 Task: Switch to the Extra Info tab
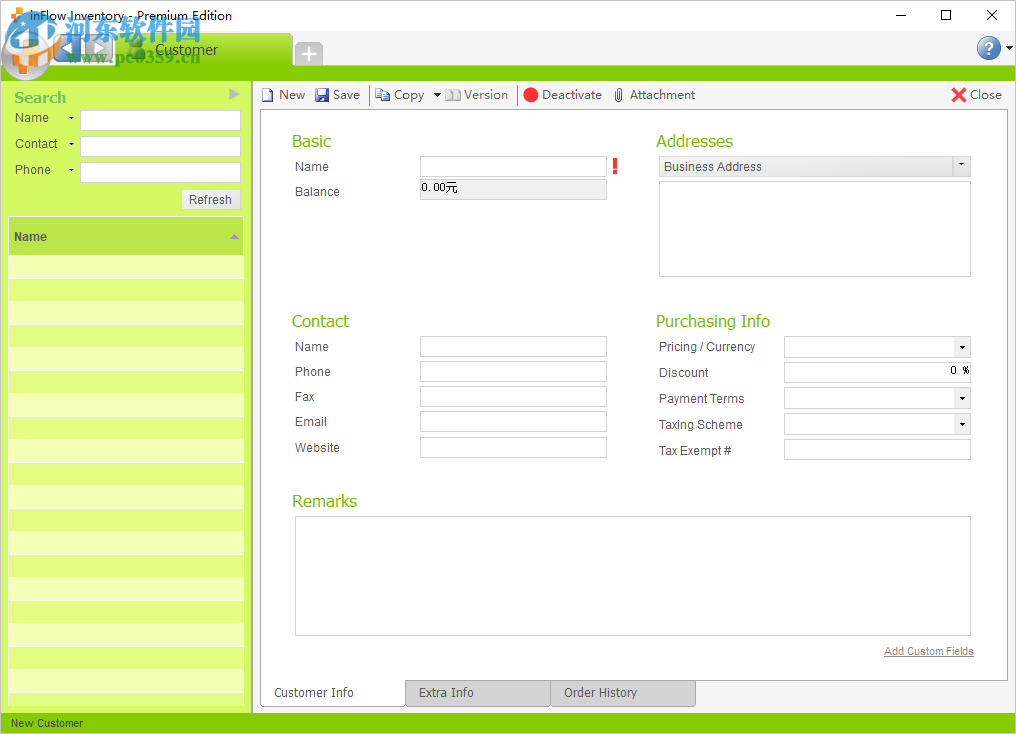(x=478, y=693)
